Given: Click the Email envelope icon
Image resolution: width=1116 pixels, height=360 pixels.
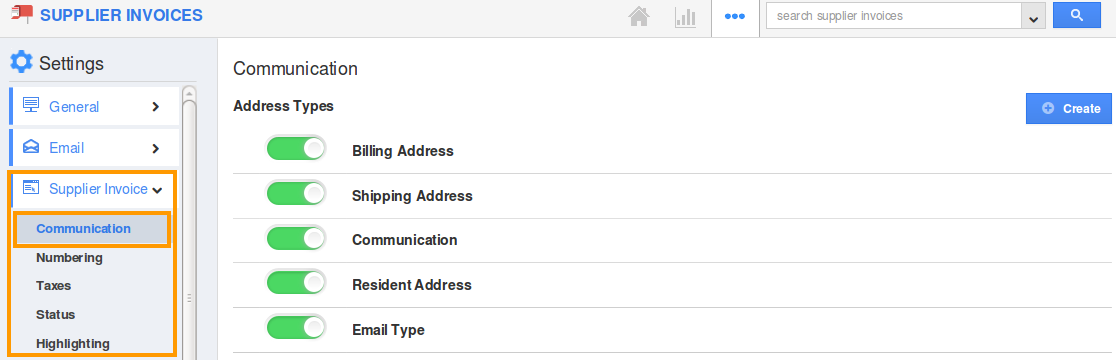Looking at the screenshot, I should [31, 147].
